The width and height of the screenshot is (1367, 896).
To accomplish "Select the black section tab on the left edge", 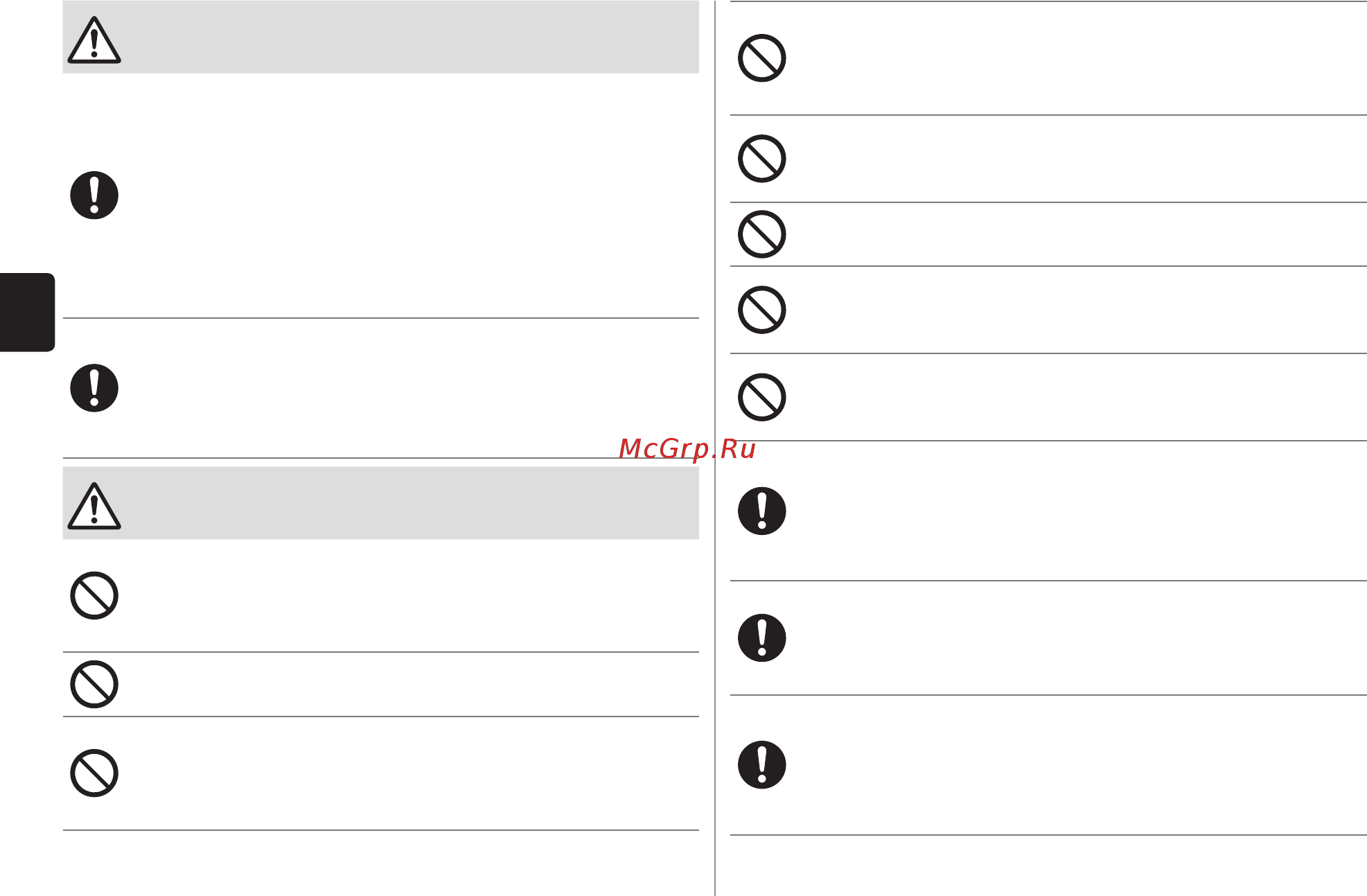I will (27, 313).
